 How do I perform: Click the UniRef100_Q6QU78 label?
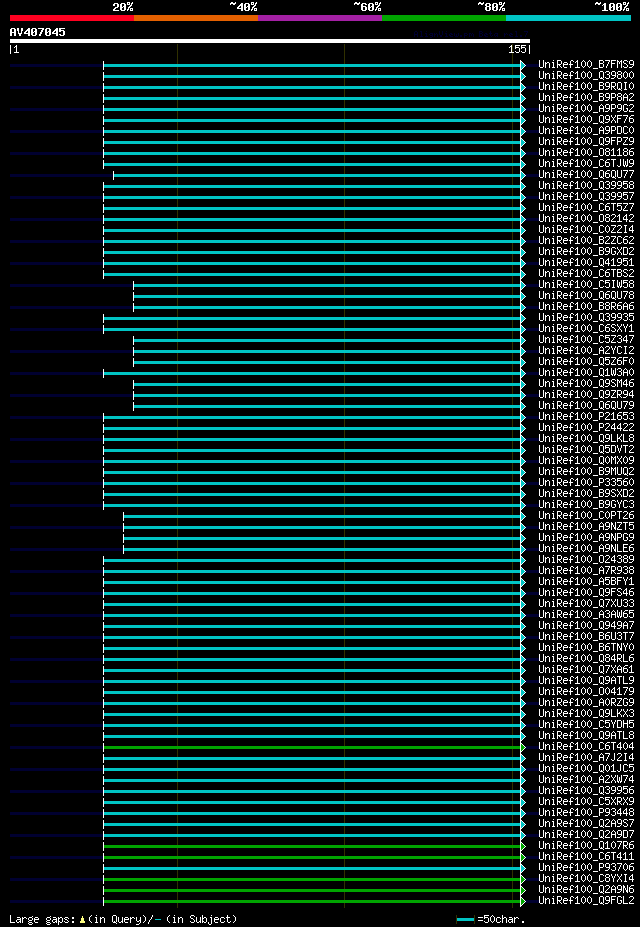[586, 296]
